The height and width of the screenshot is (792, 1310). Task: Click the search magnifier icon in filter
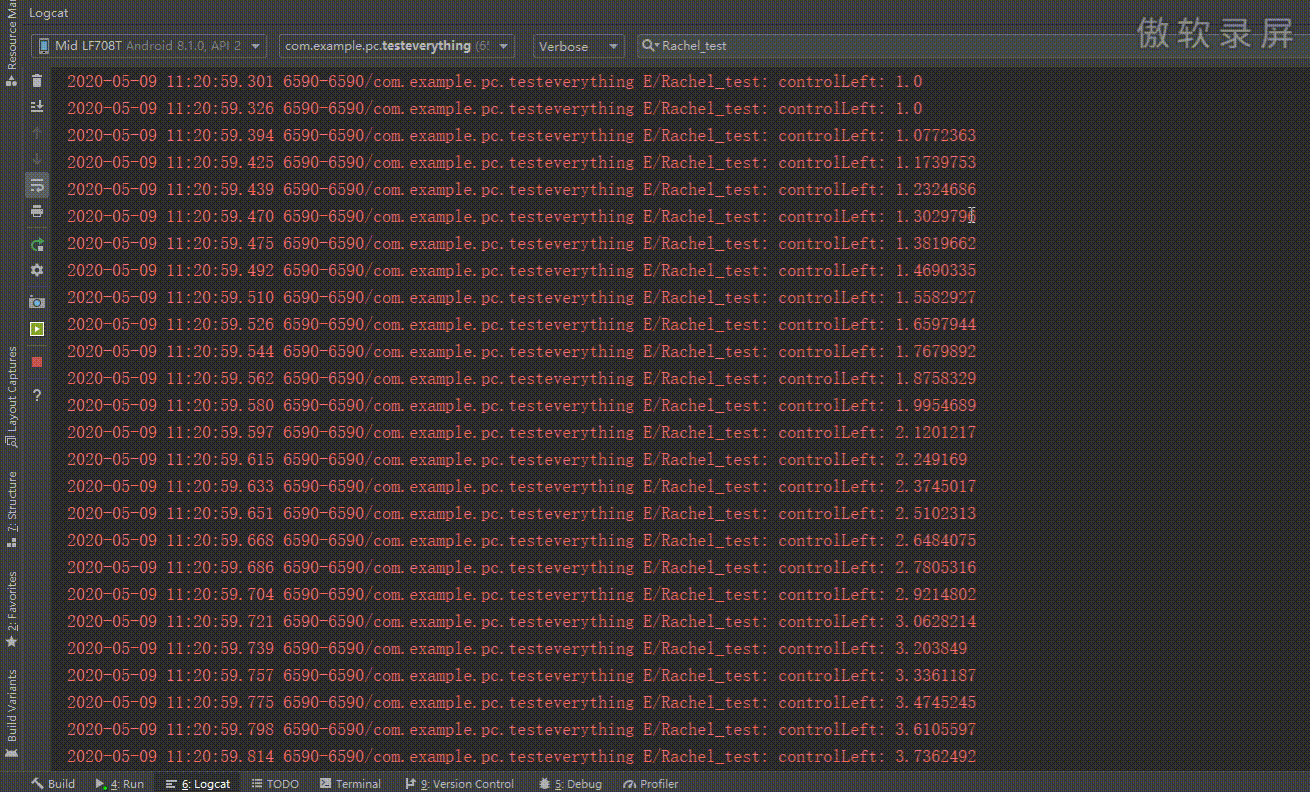(x=650, y=46)
